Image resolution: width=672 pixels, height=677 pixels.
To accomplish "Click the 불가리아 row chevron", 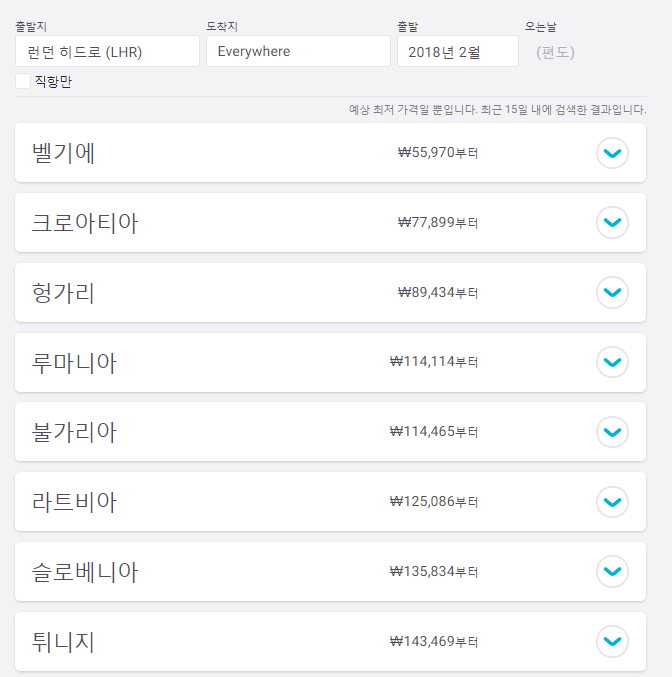I will click(x=612, y=432).
